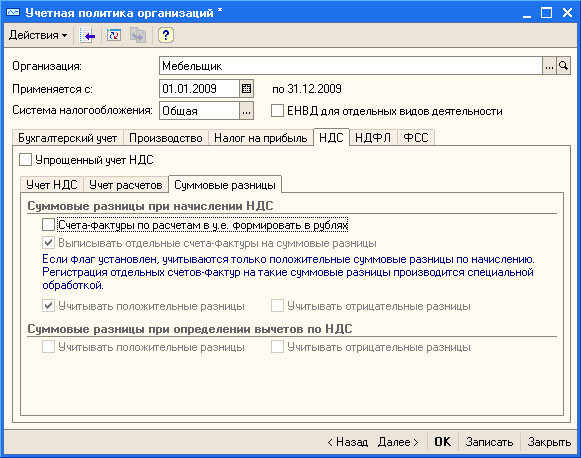
Task: Open the Бухгалтерский учет tab
Action: pos(67,138)
